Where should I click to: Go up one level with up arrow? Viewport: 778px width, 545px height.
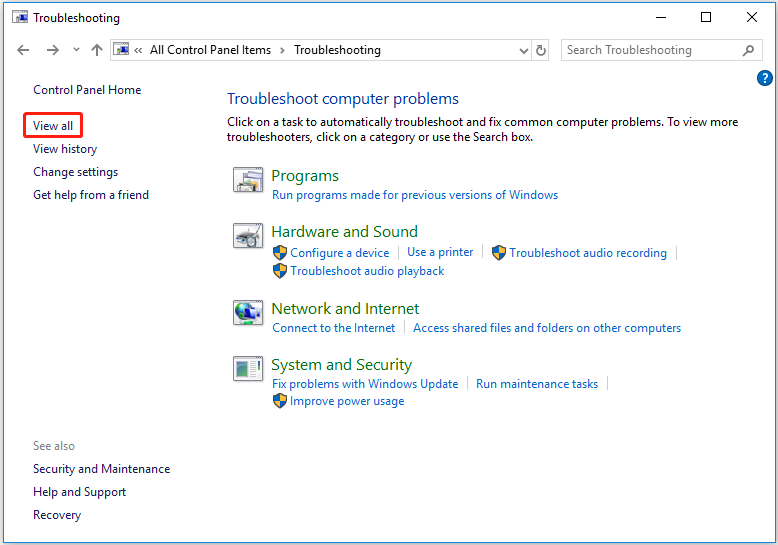[97, 50]
